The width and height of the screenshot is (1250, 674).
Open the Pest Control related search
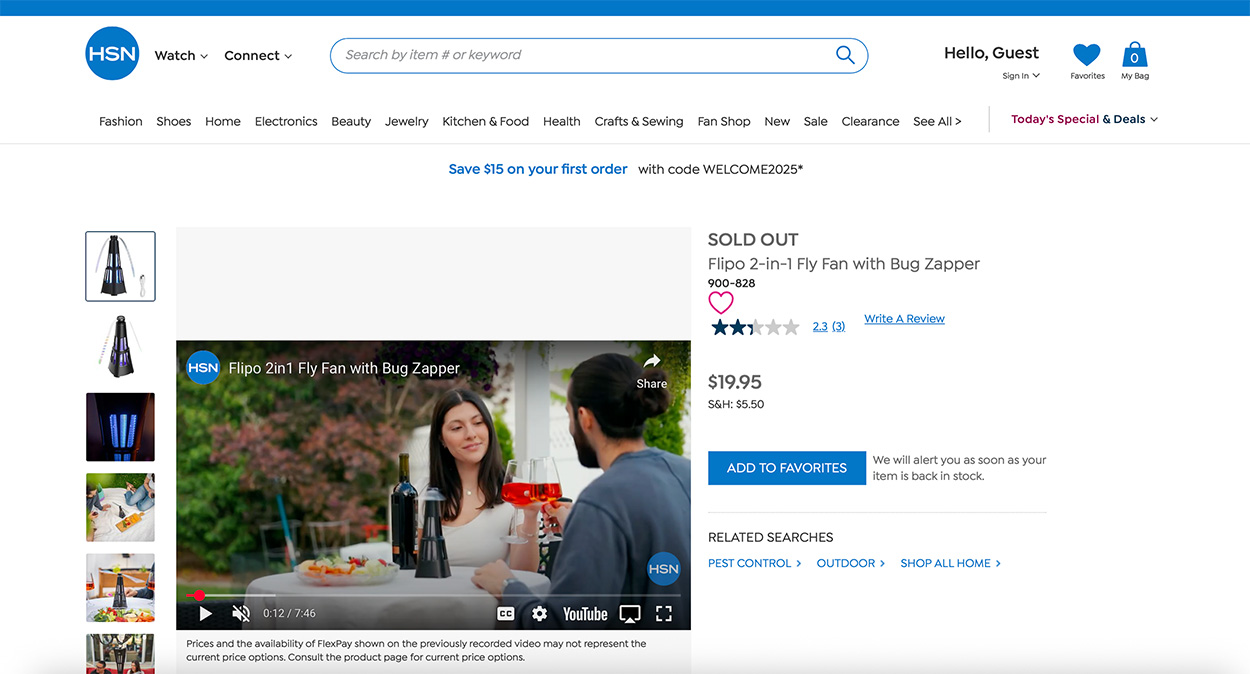point(755,563)
